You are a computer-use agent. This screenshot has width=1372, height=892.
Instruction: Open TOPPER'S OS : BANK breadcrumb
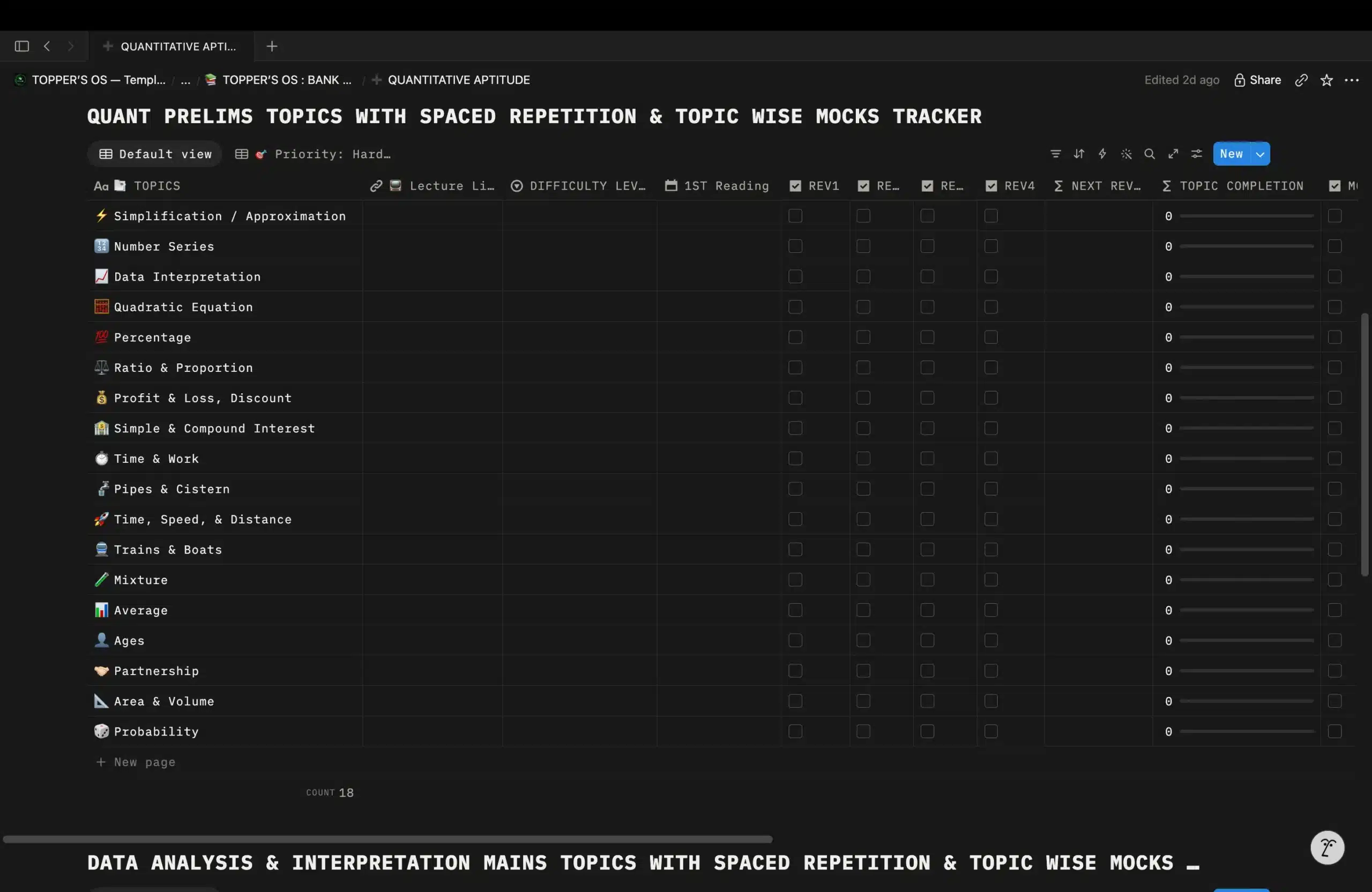pyautogui.click(x=279, y=80)
